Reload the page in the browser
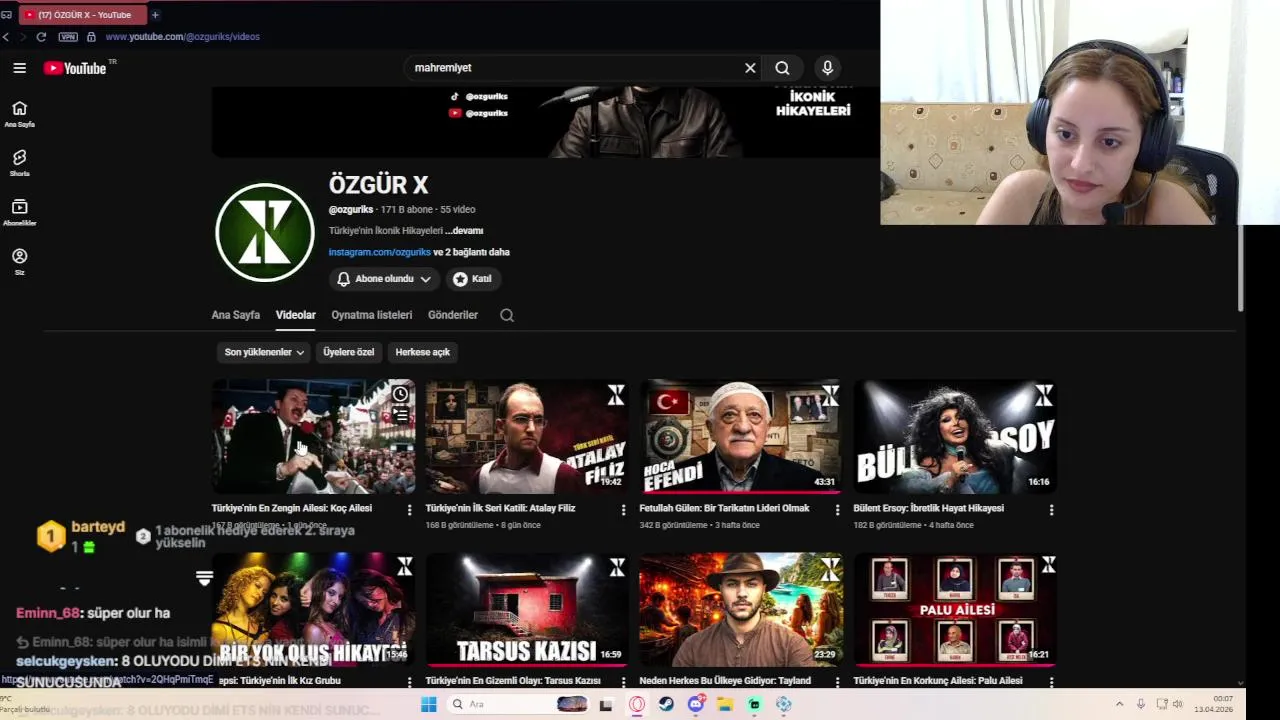 click(x=41, y=37)
